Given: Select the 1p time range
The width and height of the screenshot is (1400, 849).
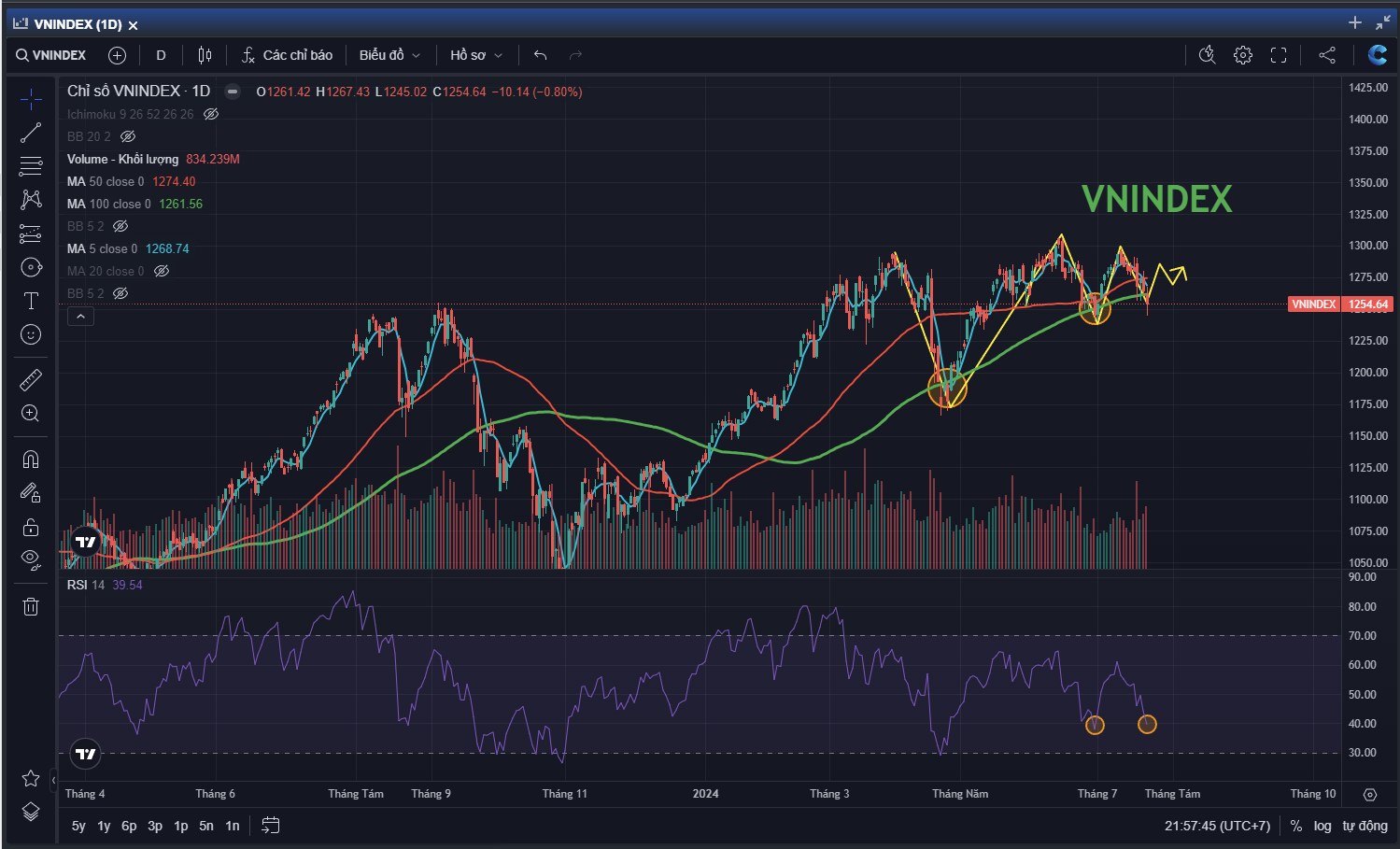Looking at the screenshot, I should (x=181, y=826).
